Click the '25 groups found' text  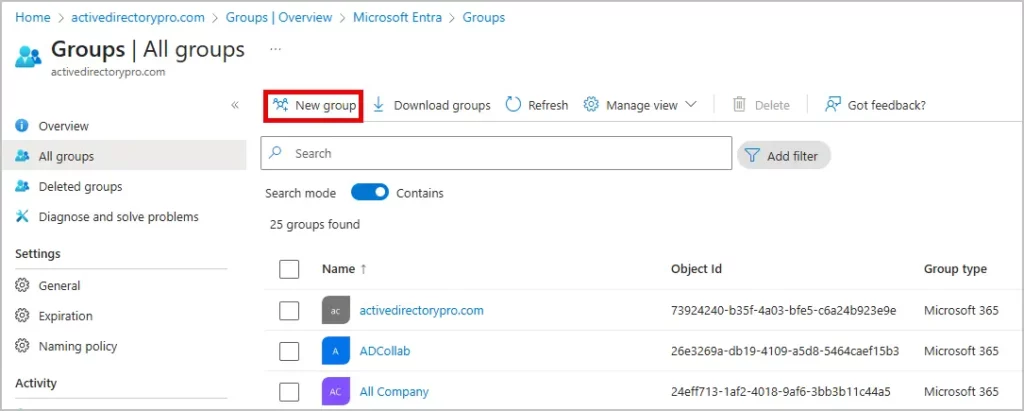pyautogui.click(x=315, y=225)
